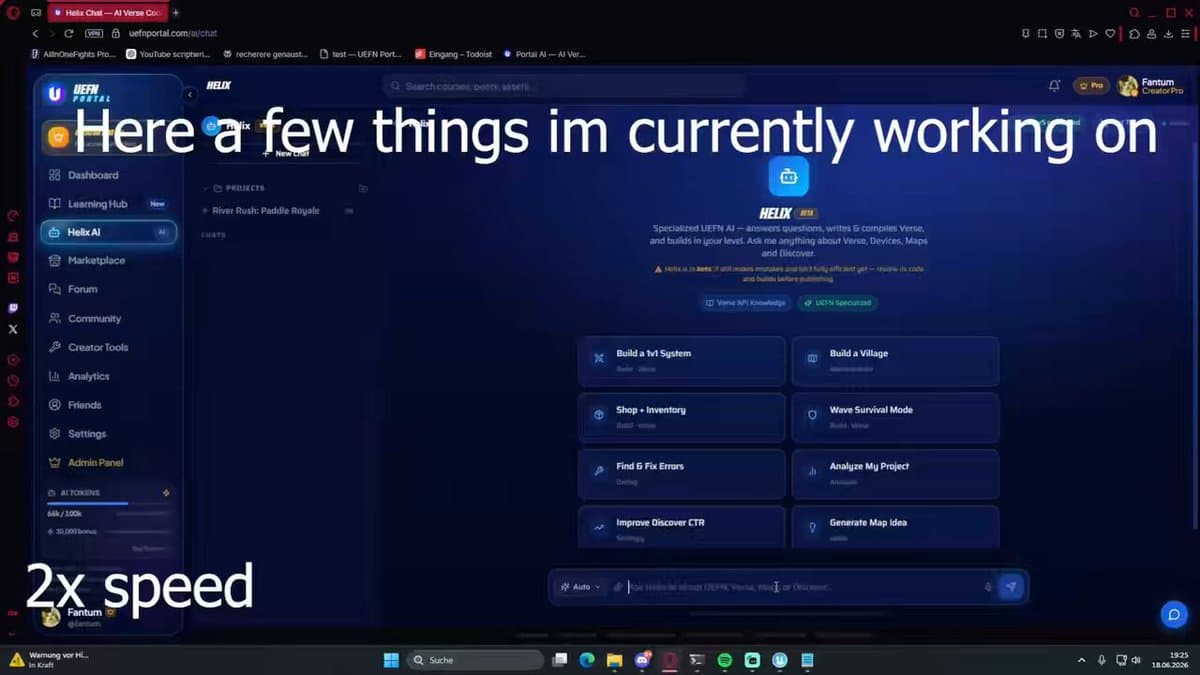The image size is (1200, 675).
Task: Open the YouTube scriptwriter bookmark
Action: click(168, 54)
